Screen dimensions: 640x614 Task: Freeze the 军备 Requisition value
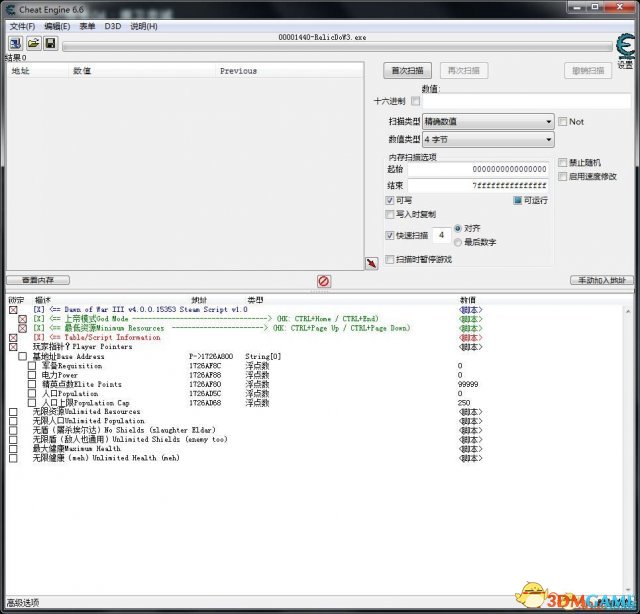click(x=32, y=366)
